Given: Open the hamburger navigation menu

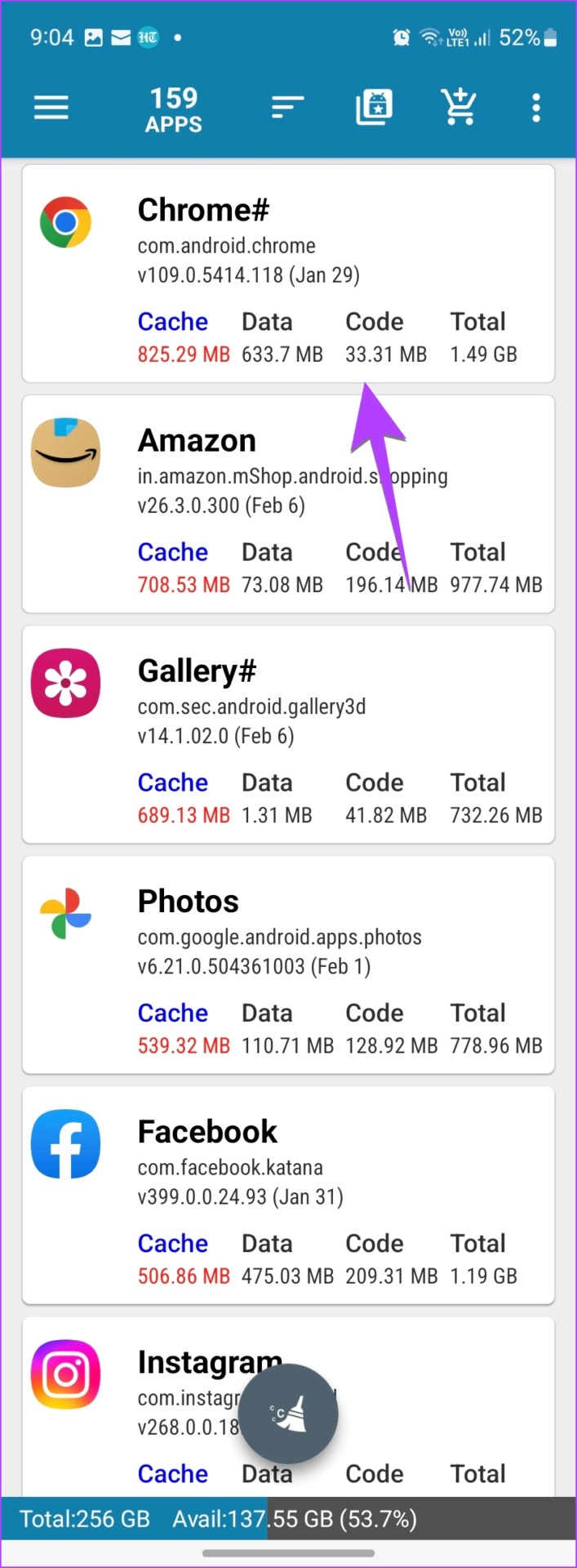Looking at the screenshot, I should coord(51,107).
